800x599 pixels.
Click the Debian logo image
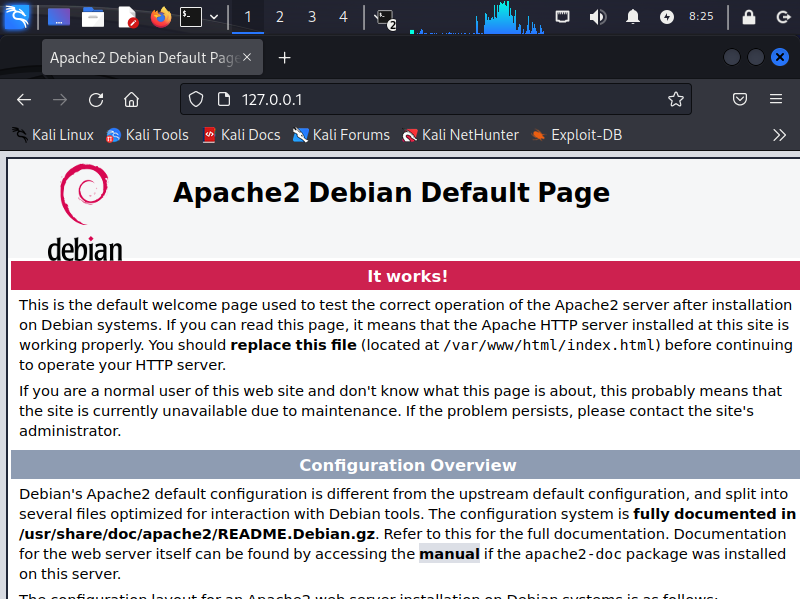tap(85, 212)
